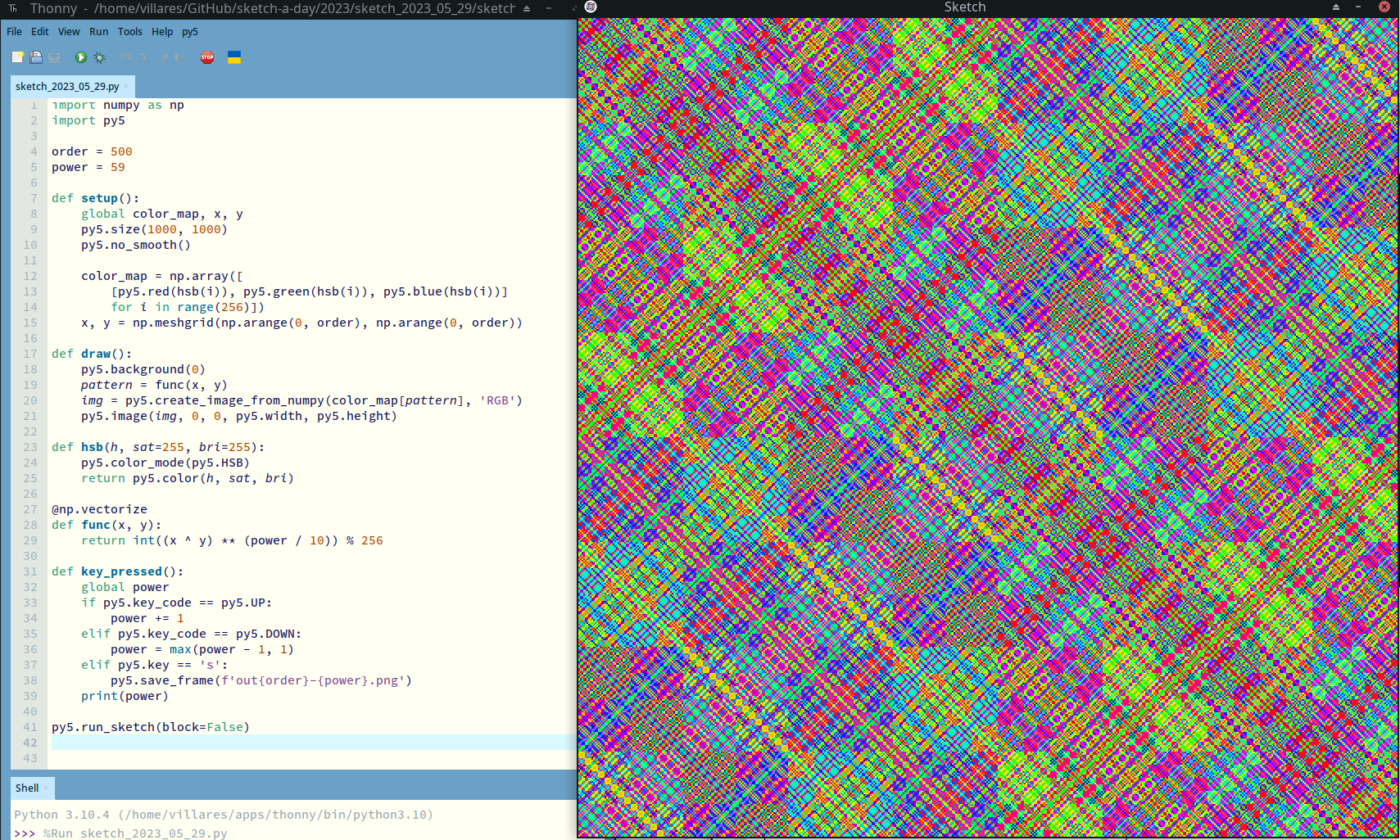Screen dimensions: 1400x840
Task: Close the sketch_2023_05_29.py tab
Action: click(126, 87)
